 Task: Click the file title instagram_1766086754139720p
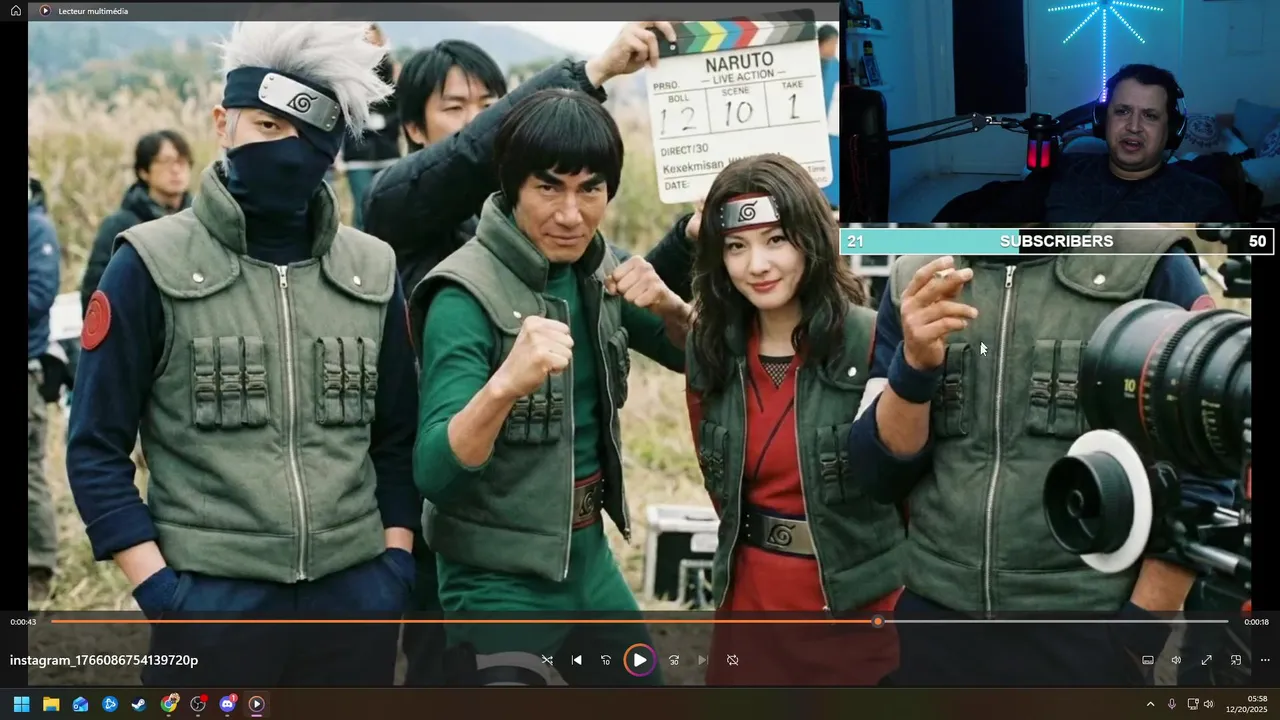pyautogui.click(x=104, y=660)
